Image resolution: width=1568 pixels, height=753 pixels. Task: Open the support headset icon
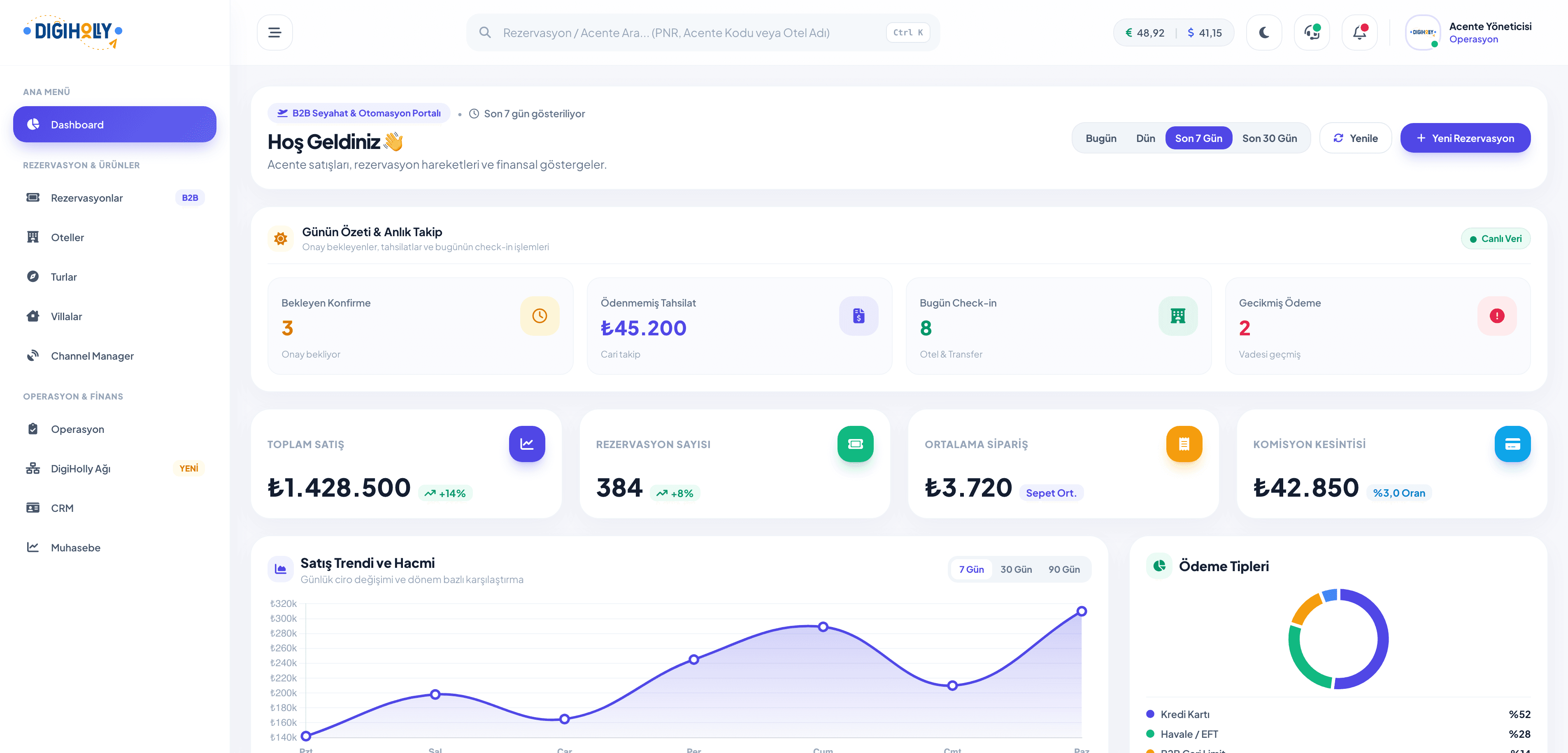tap(1312, 32)
